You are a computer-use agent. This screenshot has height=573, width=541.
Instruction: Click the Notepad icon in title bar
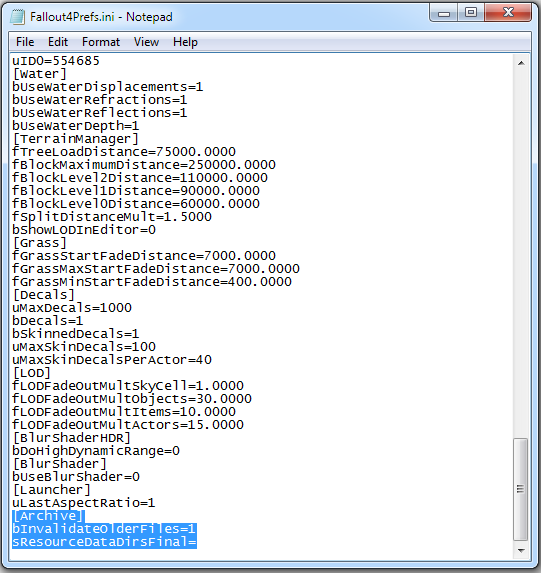pos(17,17)
